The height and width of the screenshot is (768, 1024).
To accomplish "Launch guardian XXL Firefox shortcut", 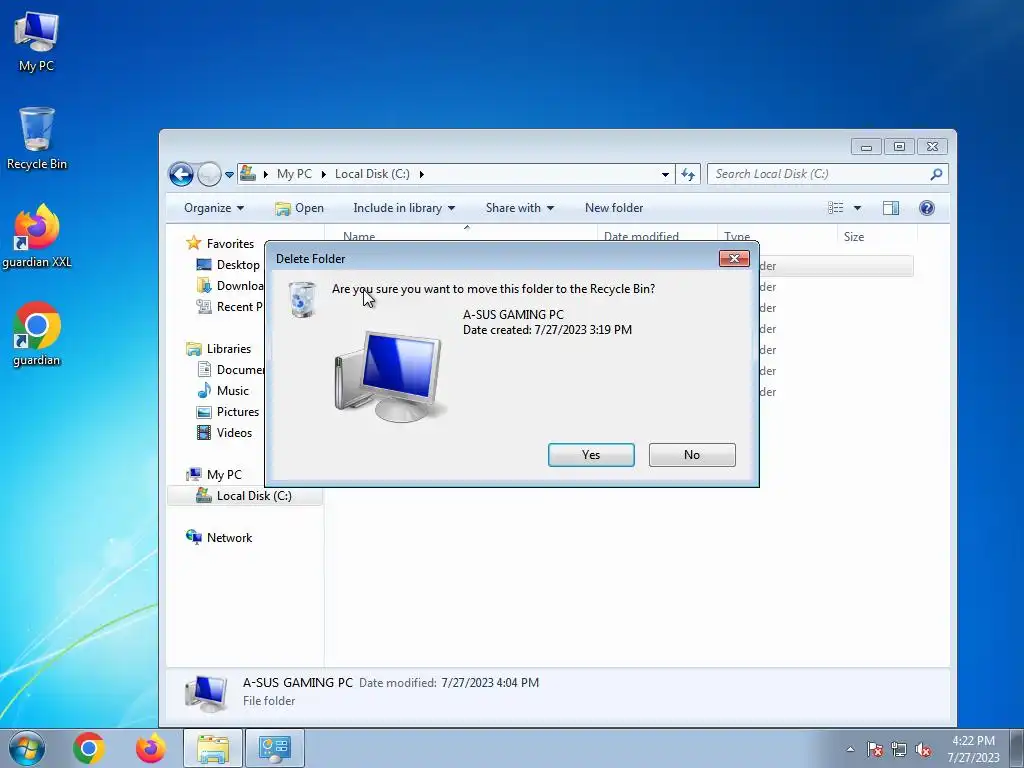I will (x=37, y=236).
